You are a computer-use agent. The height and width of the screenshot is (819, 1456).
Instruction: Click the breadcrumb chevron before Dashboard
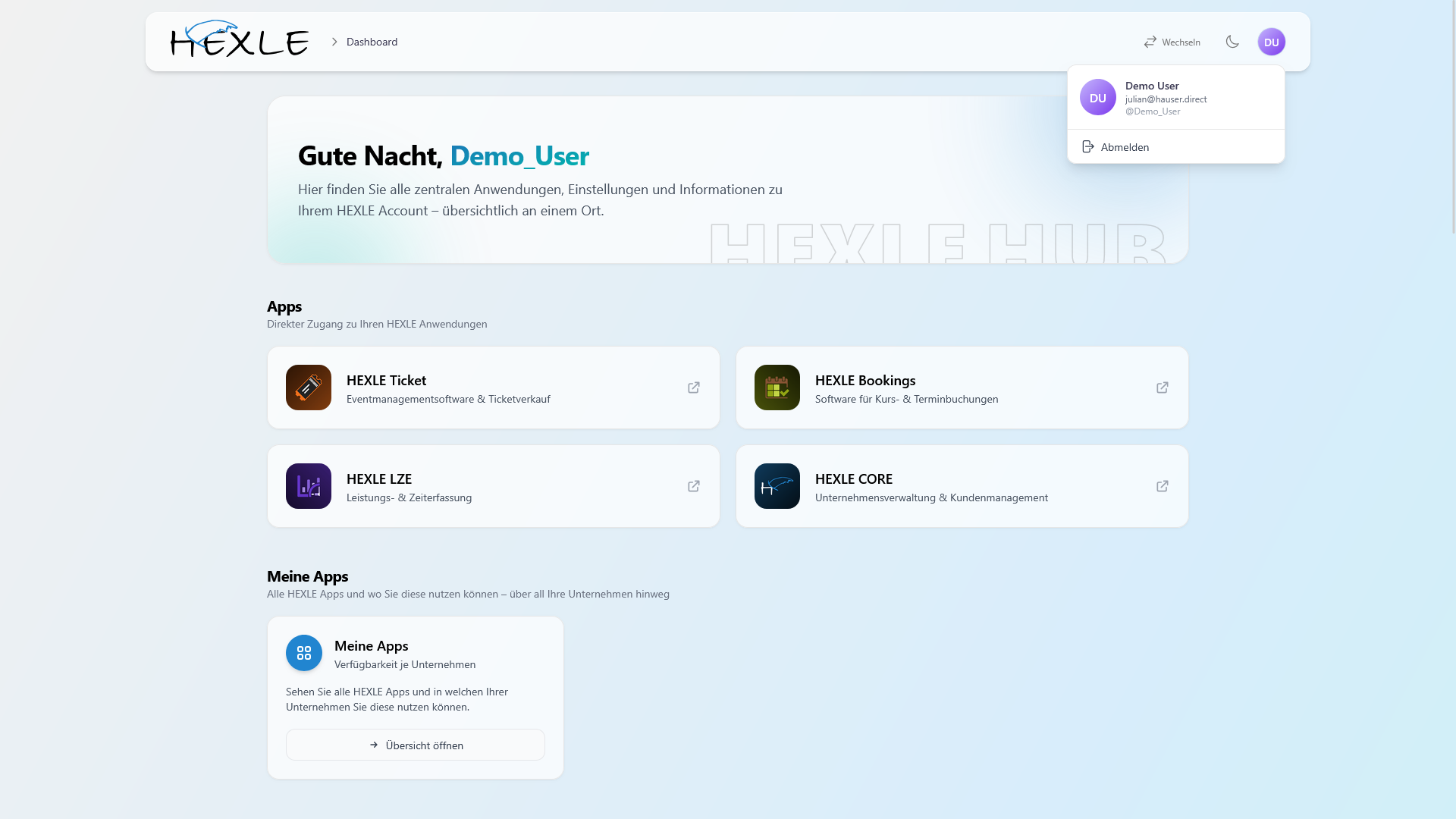(334, 42)
